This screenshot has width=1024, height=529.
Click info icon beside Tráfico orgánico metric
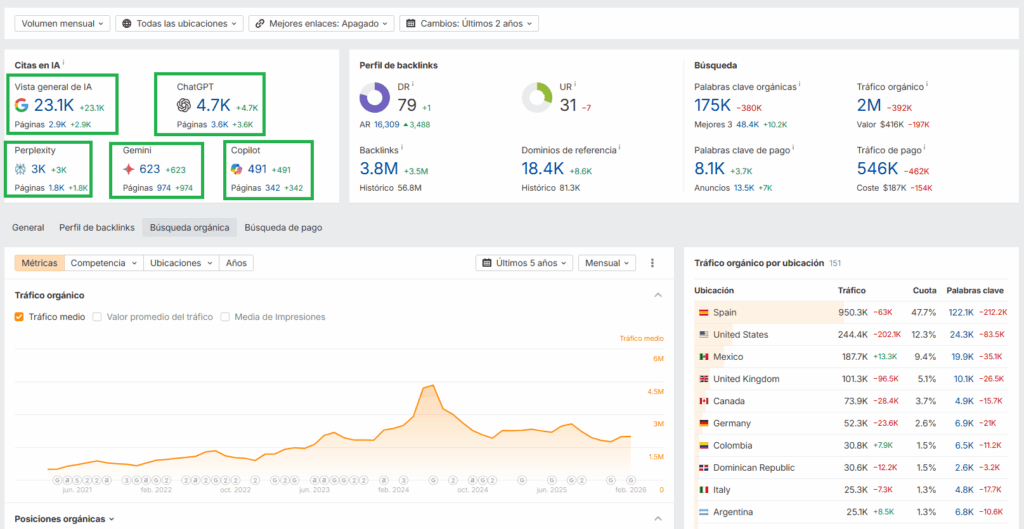coord(927,84)
